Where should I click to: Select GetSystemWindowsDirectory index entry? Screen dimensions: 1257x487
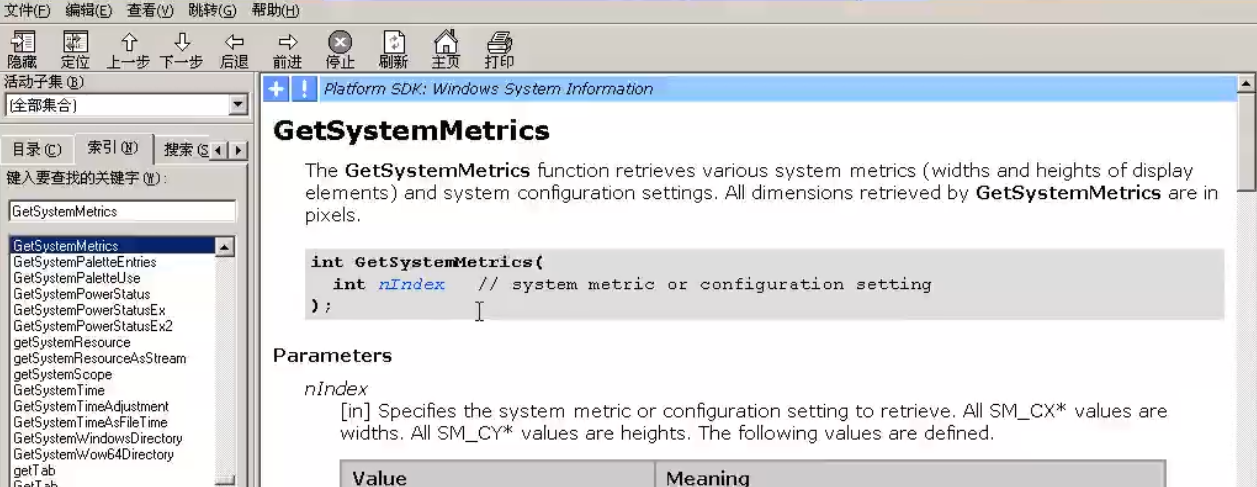[98, 438]
